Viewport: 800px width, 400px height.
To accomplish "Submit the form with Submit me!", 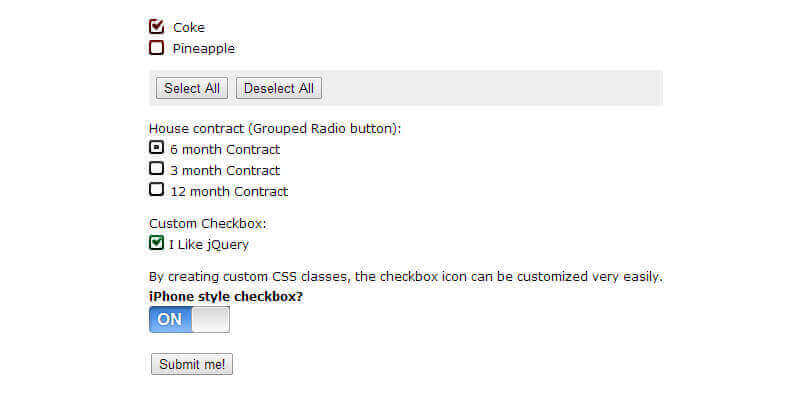I will click(192, 364).
